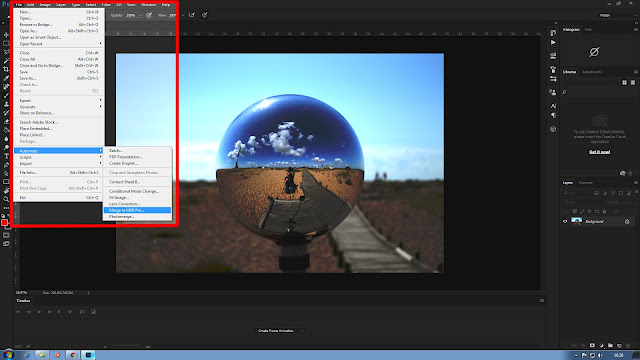Click the Background layer thumbnail
640x360 pixels.
pyautogui.click(x=576, y=221)
